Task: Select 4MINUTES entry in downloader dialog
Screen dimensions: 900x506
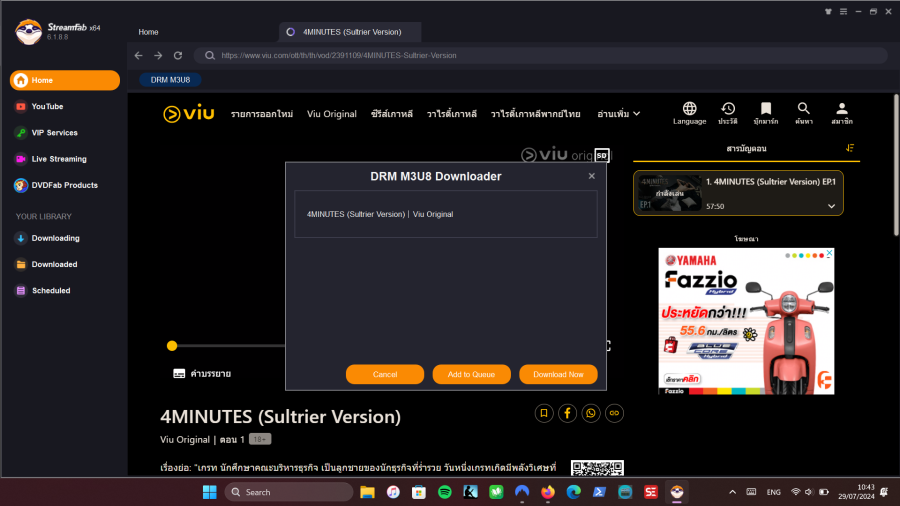Action: 445,214
